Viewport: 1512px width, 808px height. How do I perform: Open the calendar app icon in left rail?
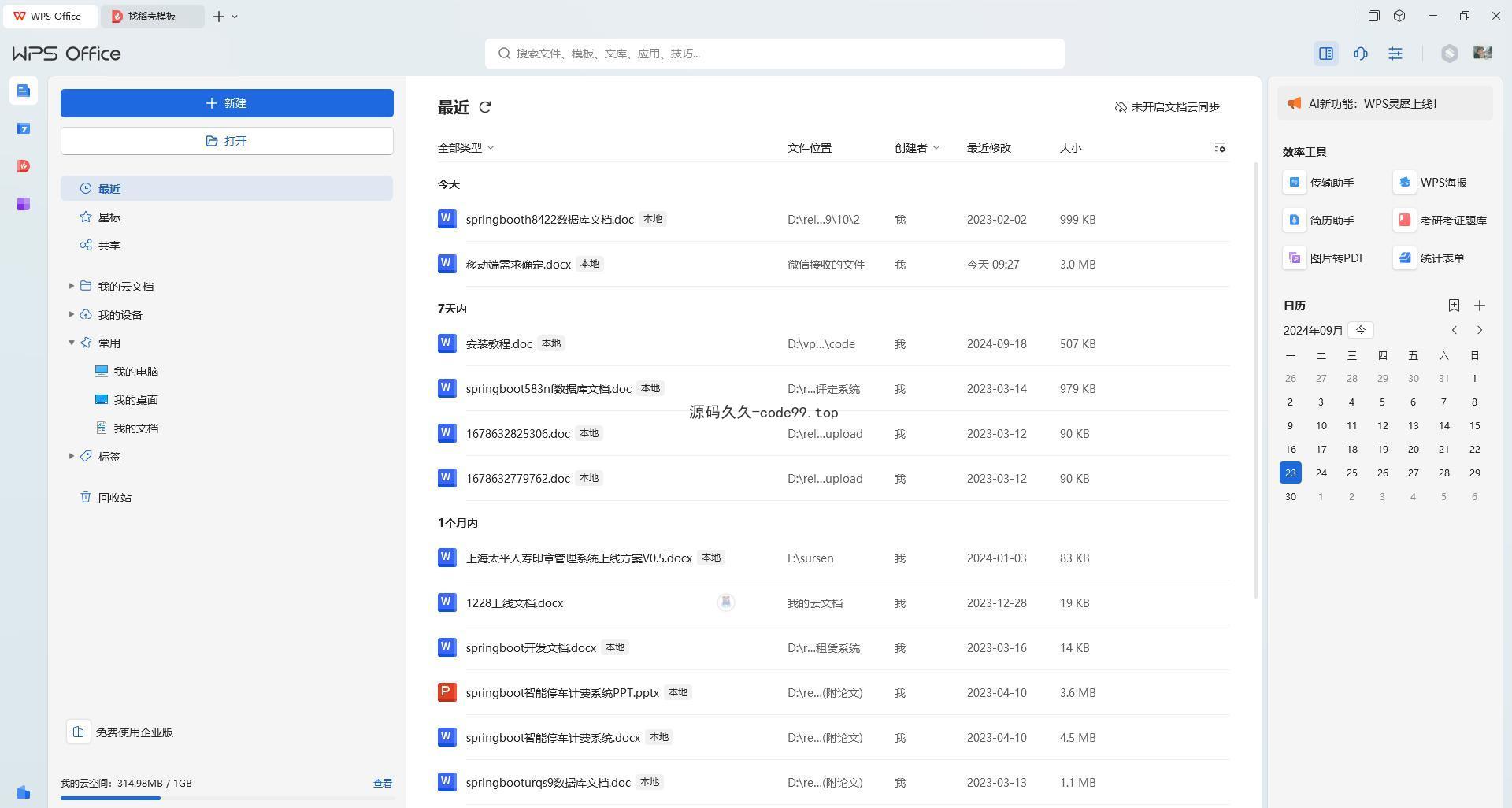[x=24, y=128]
